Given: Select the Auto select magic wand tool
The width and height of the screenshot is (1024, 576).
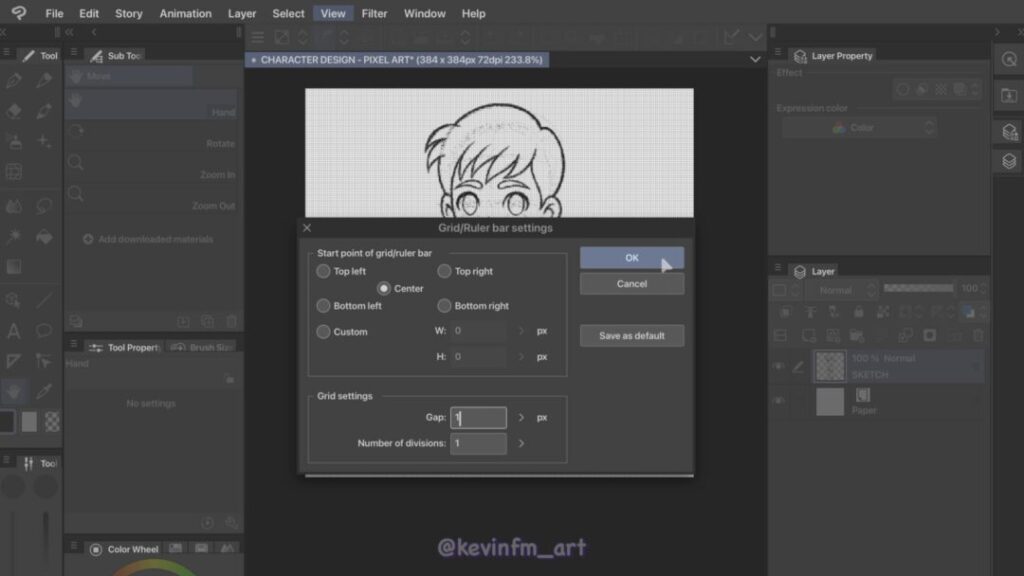Looking at the screenshot, I should 14,237.
